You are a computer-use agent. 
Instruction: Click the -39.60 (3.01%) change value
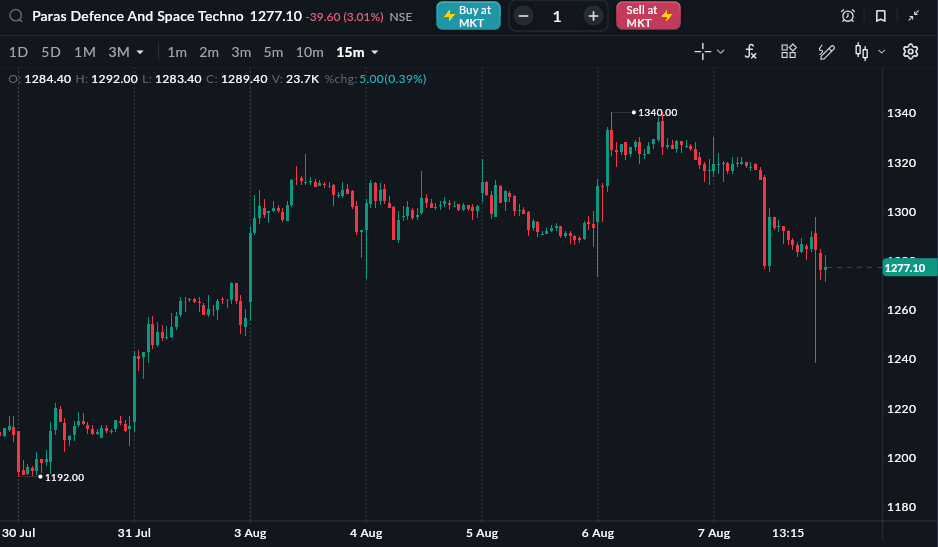pos(344,17)
